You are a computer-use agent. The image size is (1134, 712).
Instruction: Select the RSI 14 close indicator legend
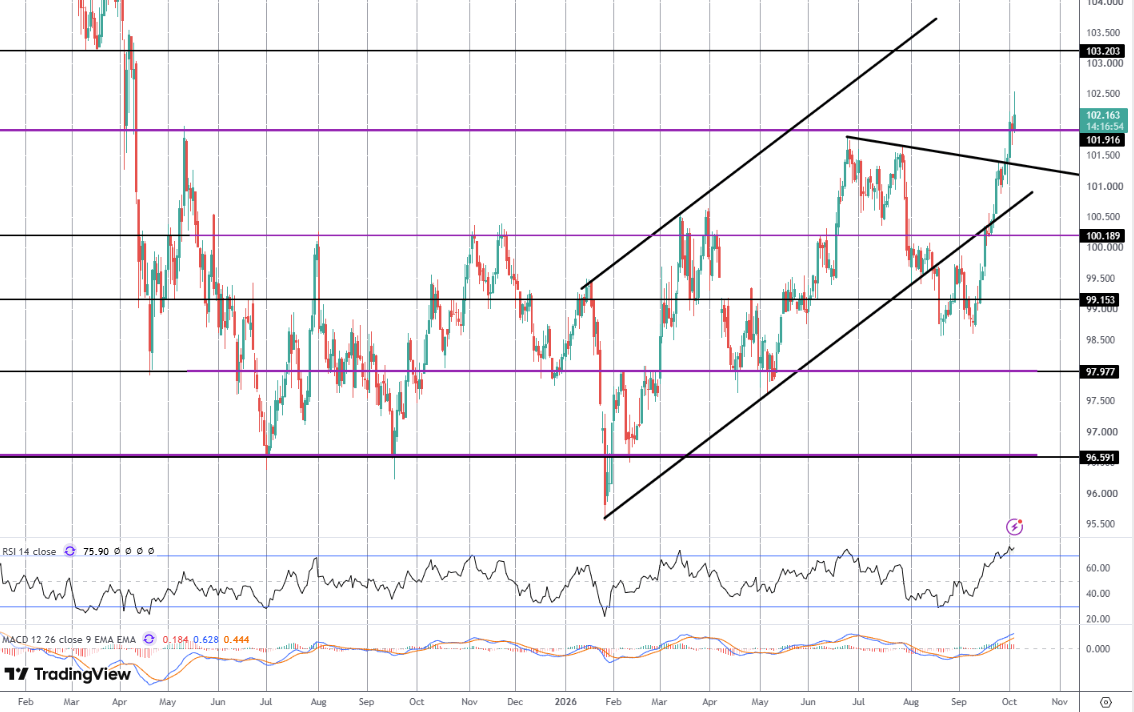click(29, 551)
